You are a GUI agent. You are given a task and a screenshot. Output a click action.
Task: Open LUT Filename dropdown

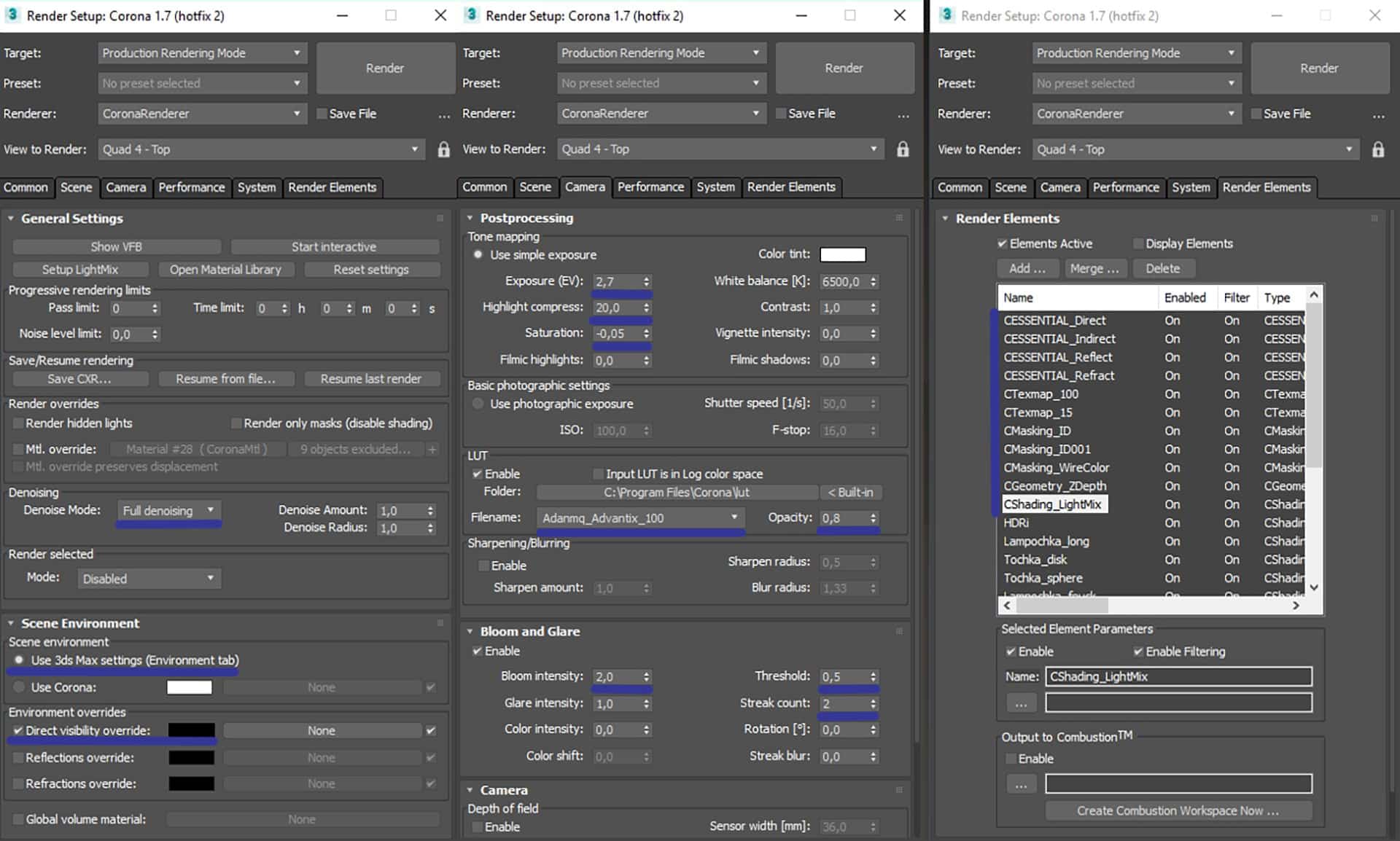(x=641, y=517)
